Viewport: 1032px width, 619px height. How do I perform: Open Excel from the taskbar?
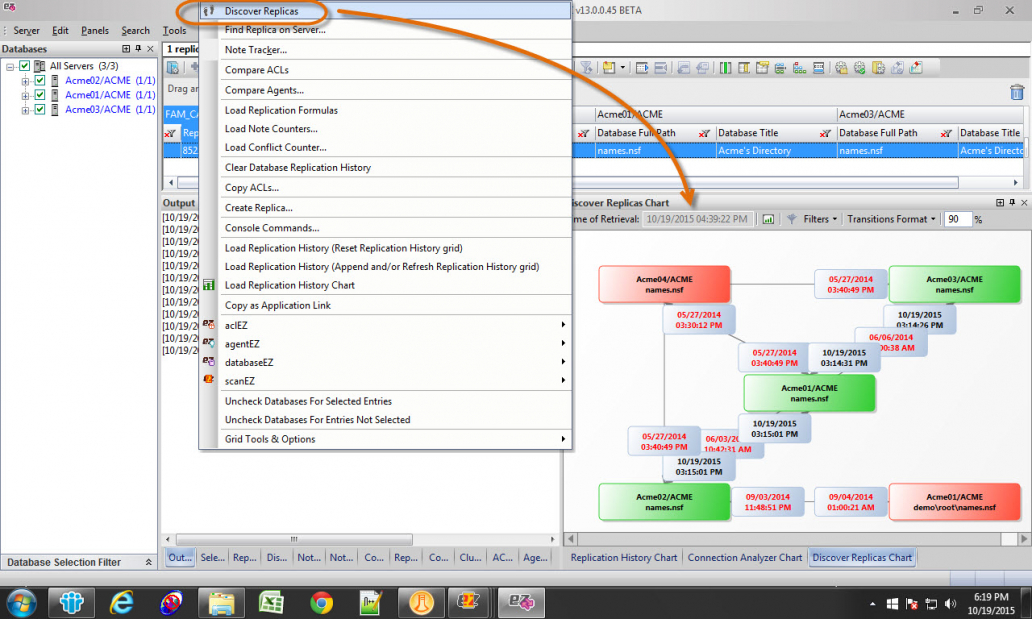[x=271, y=602]
